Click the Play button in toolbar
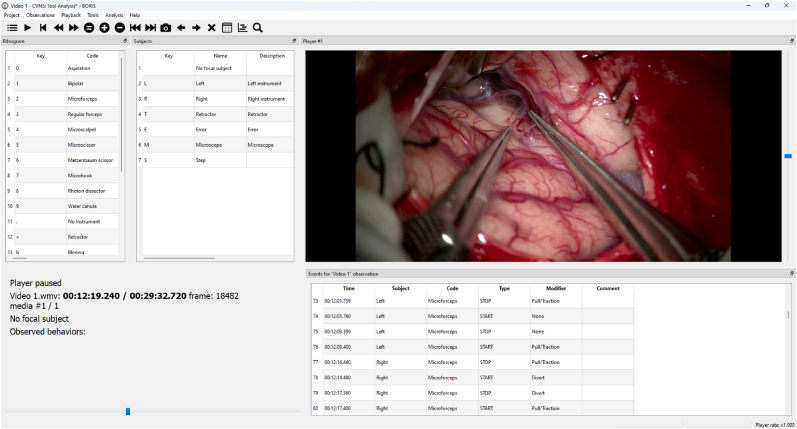Image resolution: width=797 pixels, height=429 pixels. pos(27,28)
